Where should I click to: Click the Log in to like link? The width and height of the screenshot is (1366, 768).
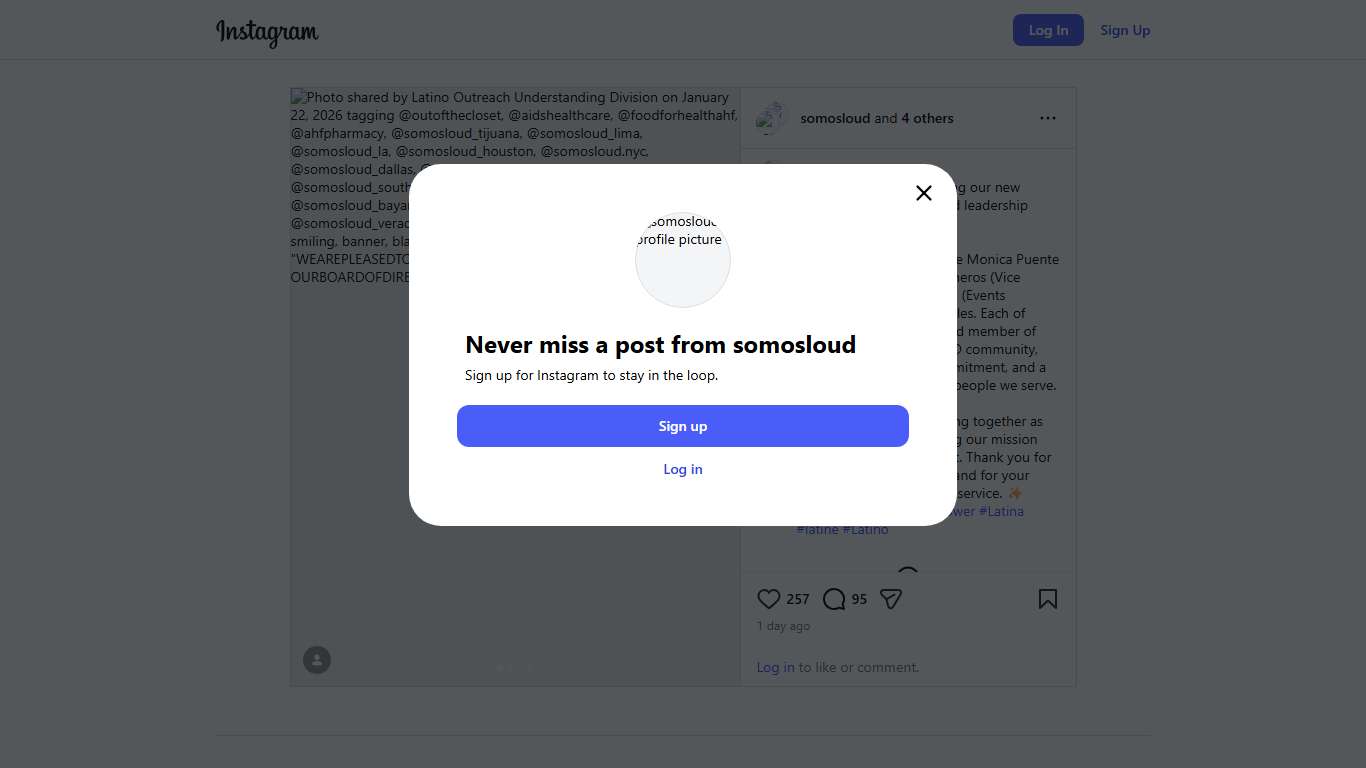(775, 667)
